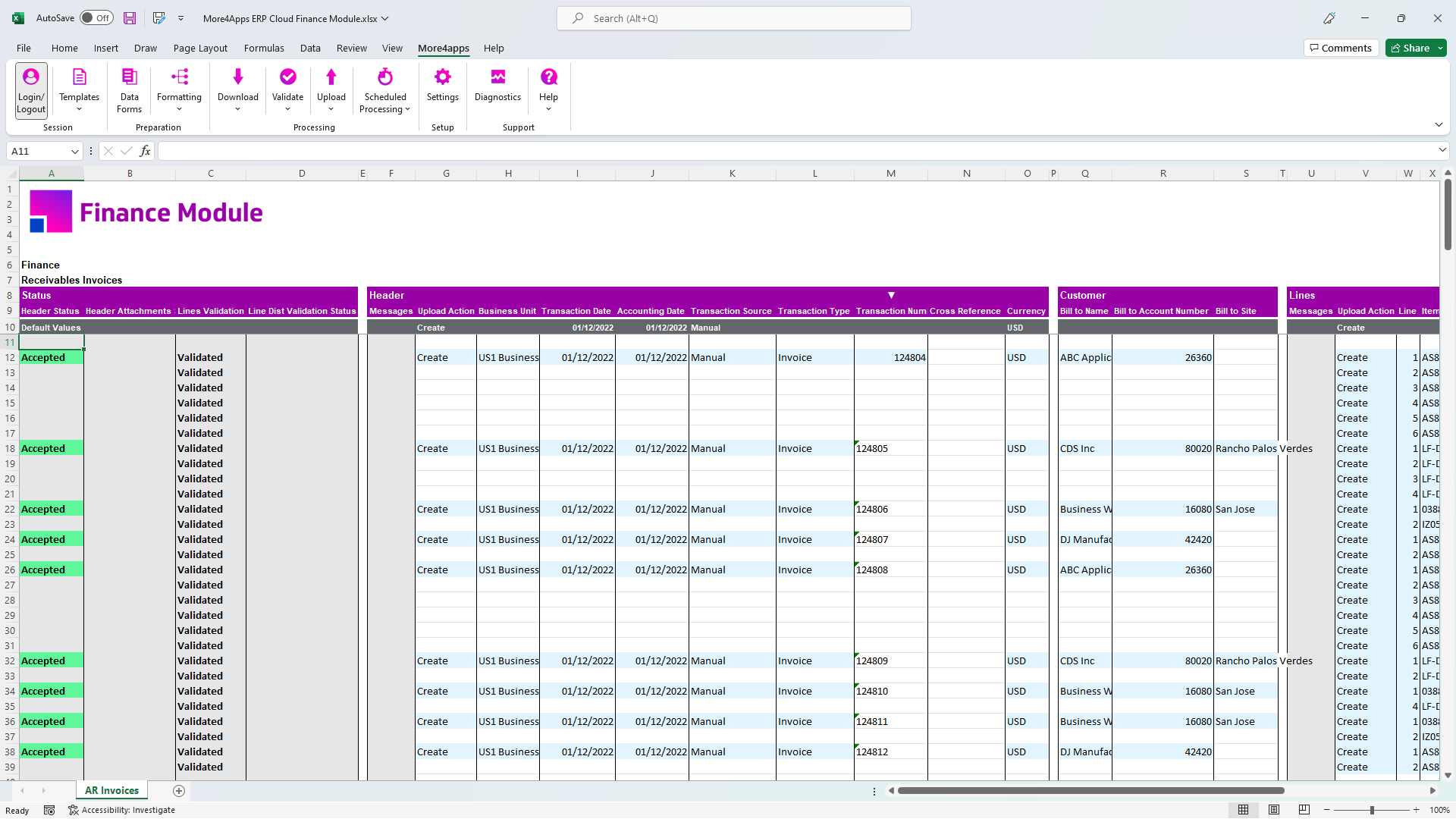Toggle the AutoSave switch

96,18
